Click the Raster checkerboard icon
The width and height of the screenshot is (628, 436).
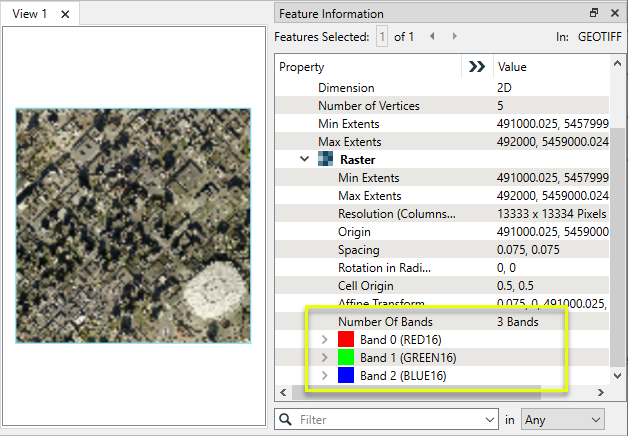pyautogui.click(x=325, y=160)
